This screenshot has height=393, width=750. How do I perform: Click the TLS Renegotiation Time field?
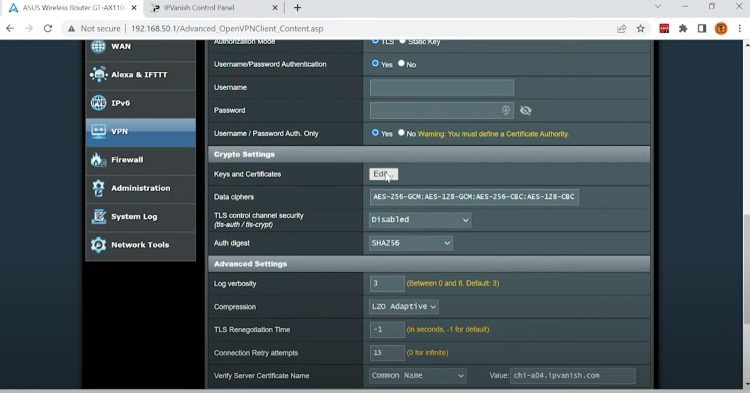click(387, 329)
